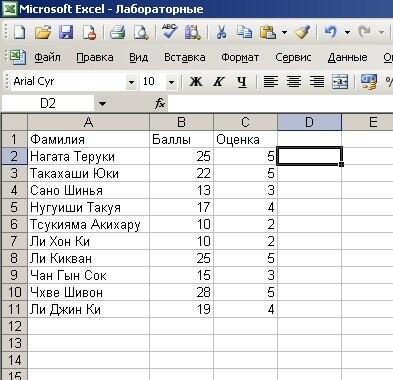Select cell Нугуиши Такуя

click(88, 207)
